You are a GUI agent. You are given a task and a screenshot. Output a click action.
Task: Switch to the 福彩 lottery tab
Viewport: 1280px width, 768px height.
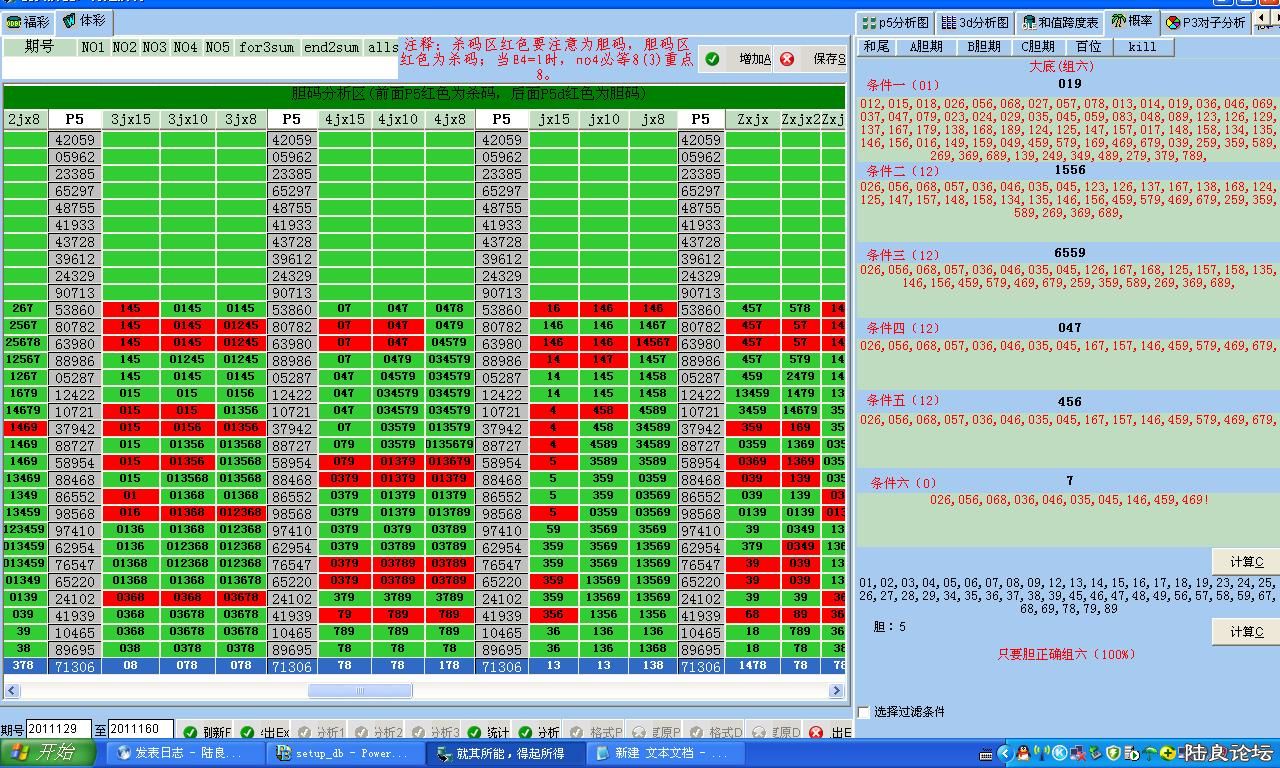pyautogui.click(x=28, y=21)
